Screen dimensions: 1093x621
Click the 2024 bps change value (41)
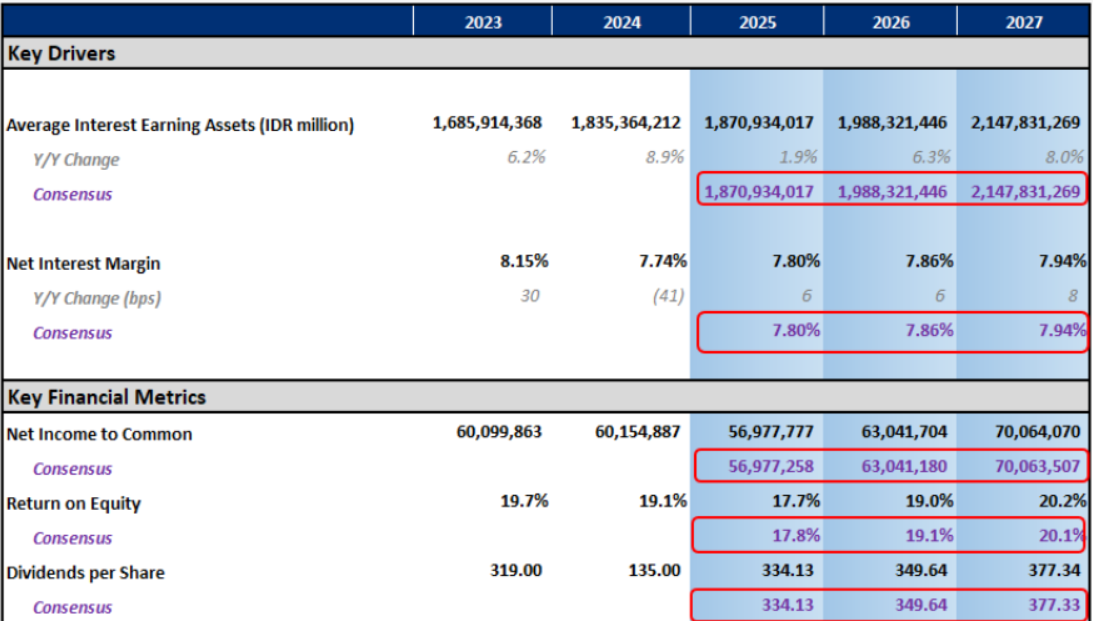point(666,296)
